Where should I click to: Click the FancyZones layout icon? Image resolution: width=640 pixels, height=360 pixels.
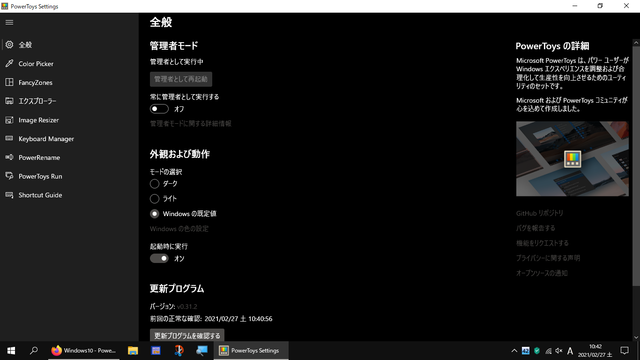(9, 82)
